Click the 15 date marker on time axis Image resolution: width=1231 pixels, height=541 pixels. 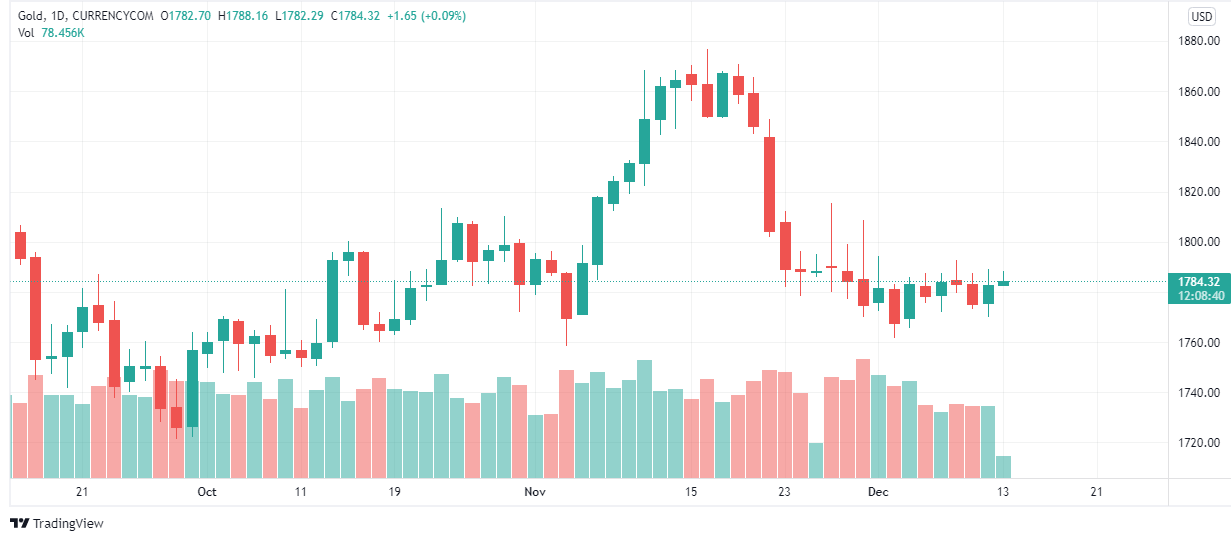690,492
